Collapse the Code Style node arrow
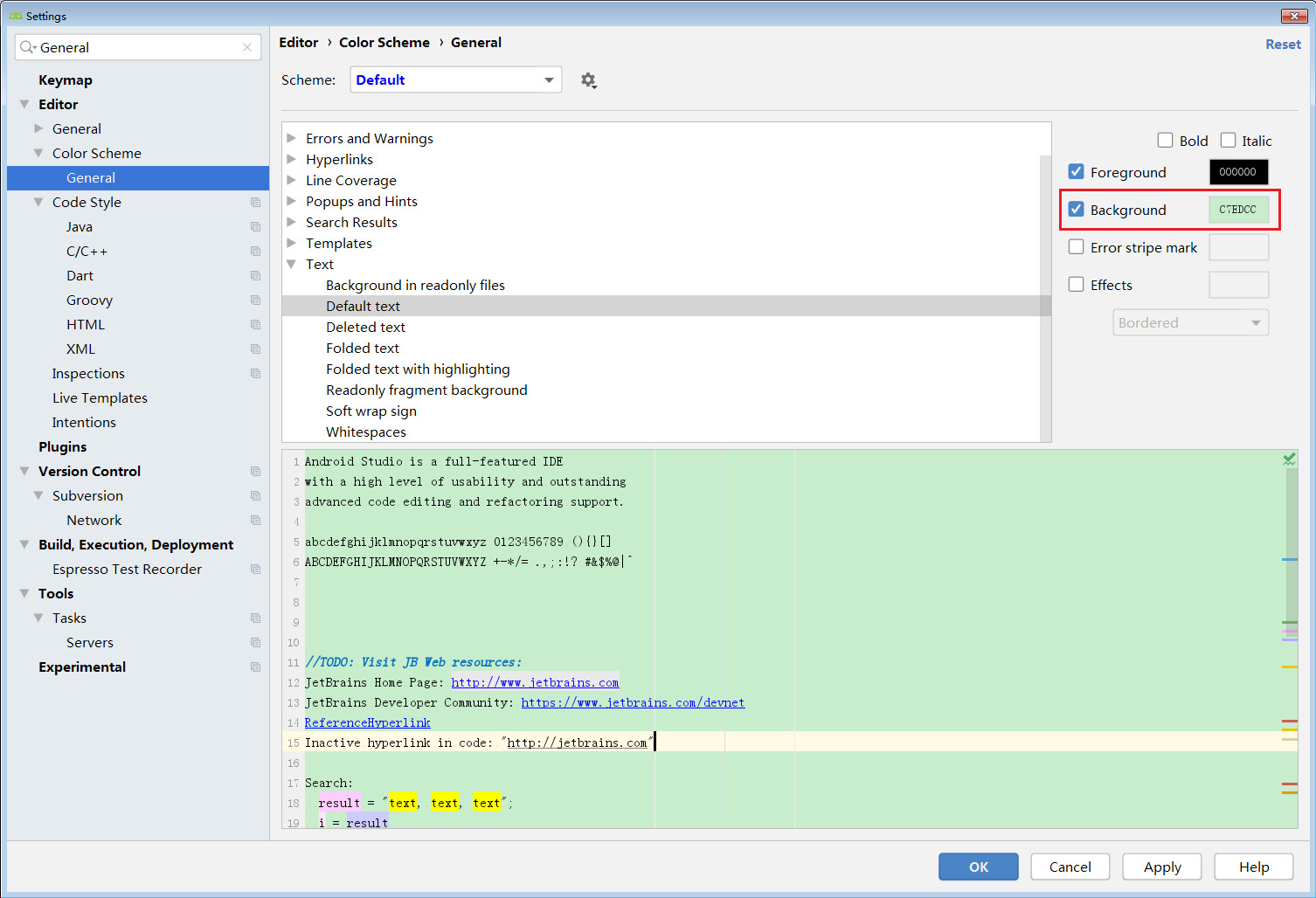 click(38, 202)
